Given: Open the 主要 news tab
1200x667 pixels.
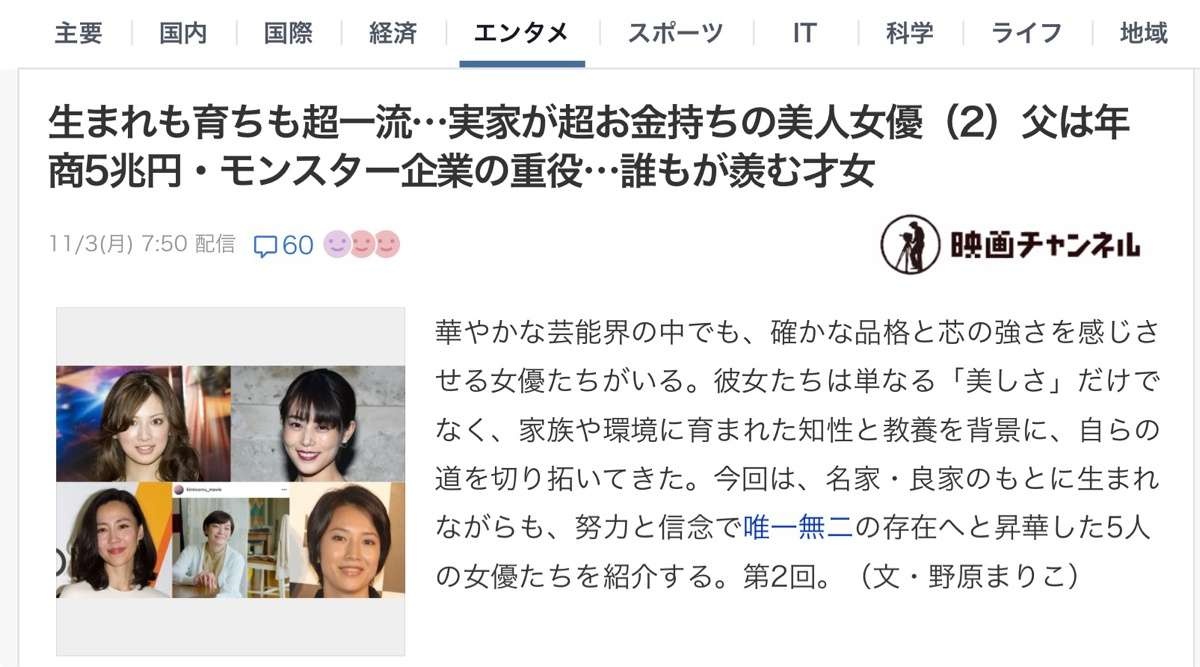Looking at the screenshot, I should (78, 33).
